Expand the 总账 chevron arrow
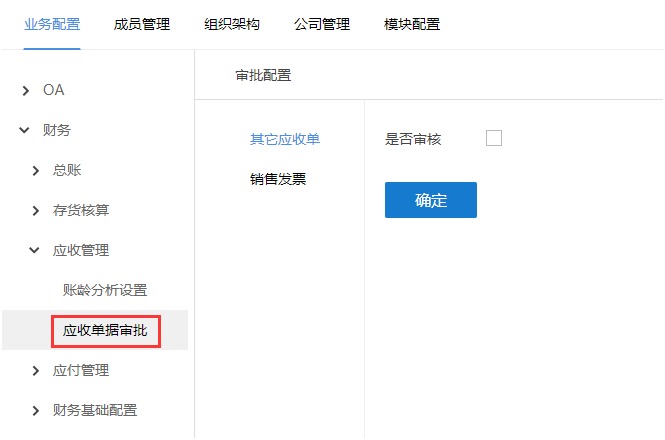This screenshot has height=440, width=665. pyautogui.click(x=36, y=171)
